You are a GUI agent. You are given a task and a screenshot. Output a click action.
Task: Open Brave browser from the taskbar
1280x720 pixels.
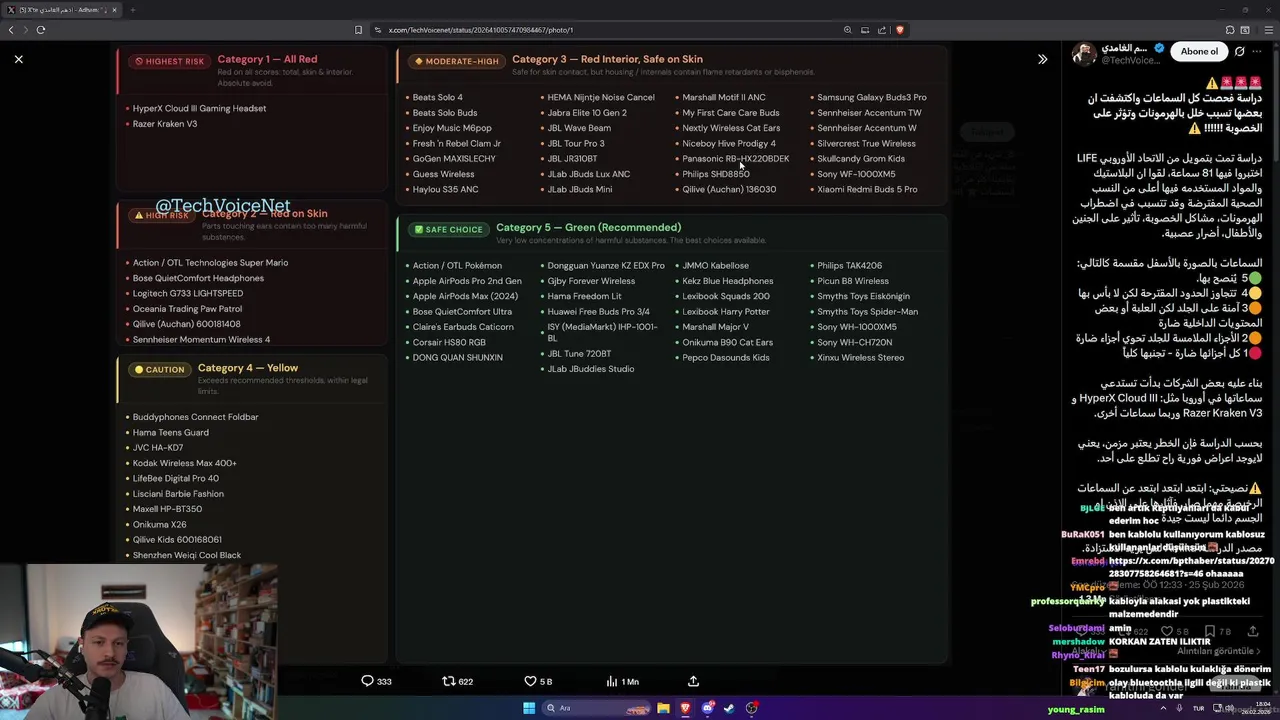pyautogui.click(x=685, y=708)
